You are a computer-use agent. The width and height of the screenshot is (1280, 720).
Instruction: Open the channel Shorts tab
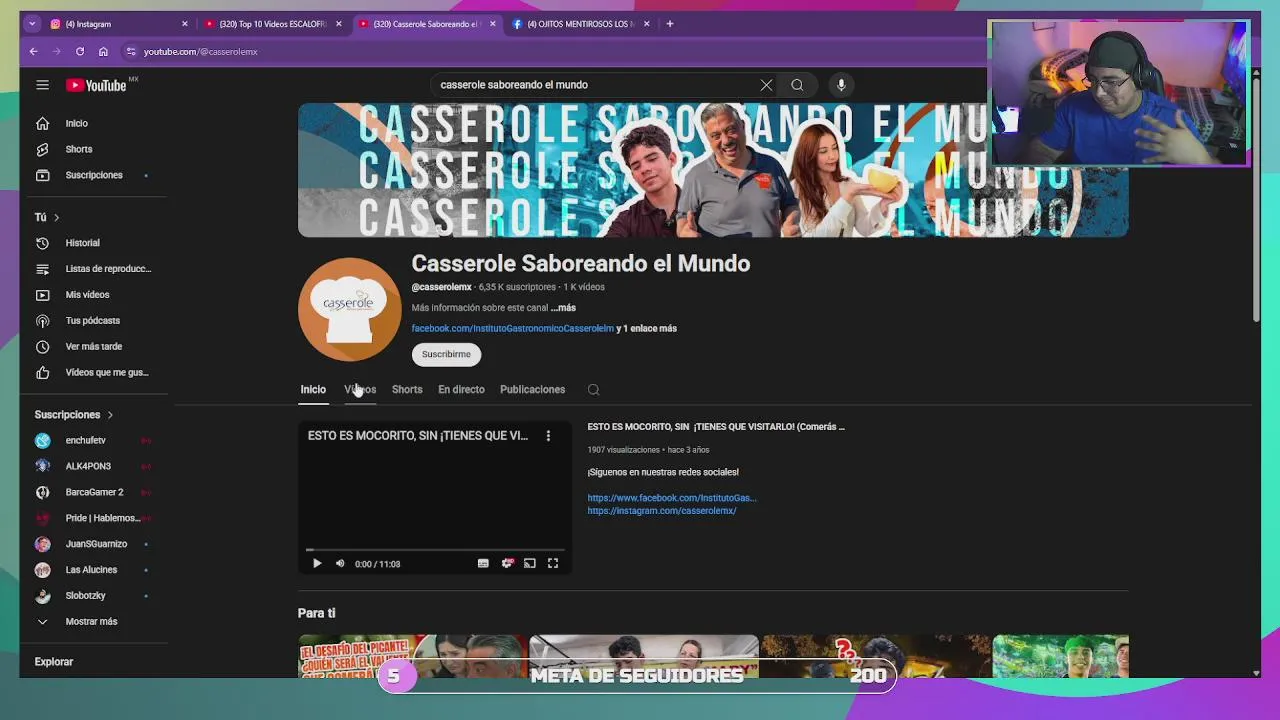click(x=407, y=390)
